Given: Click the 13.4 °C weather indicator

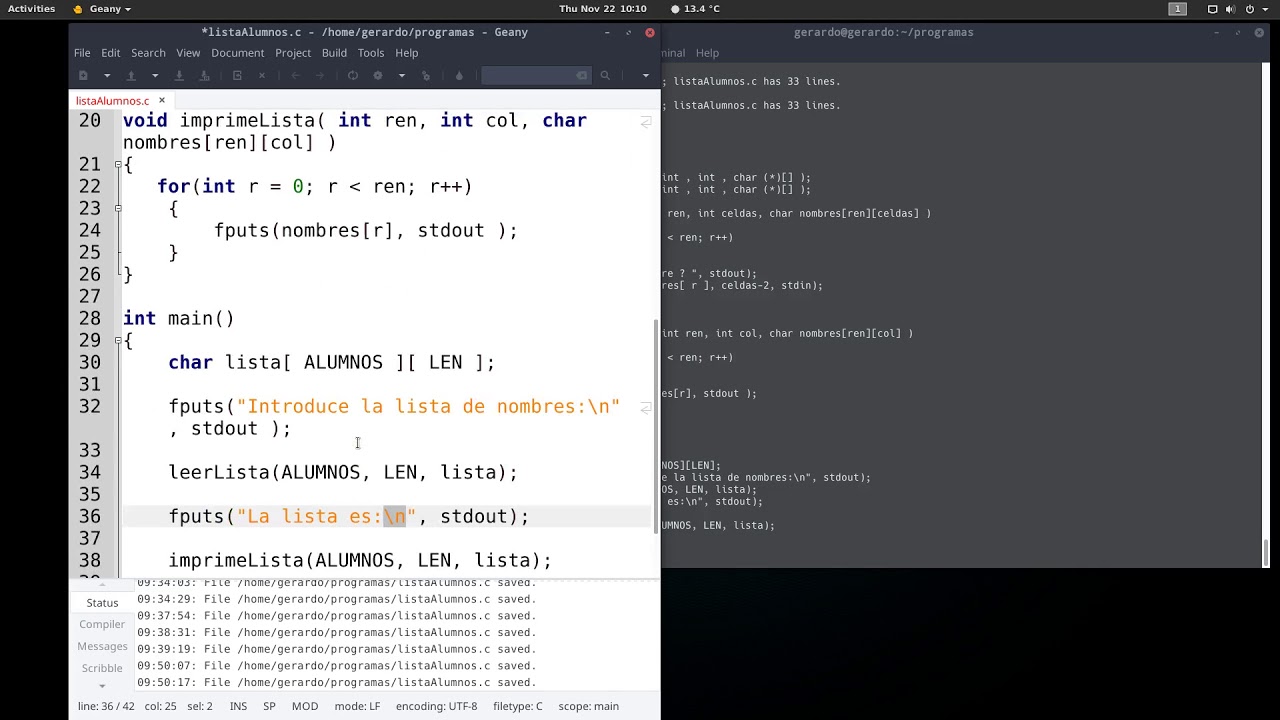Looking at the screenshot, I should (x=695, y=9).
